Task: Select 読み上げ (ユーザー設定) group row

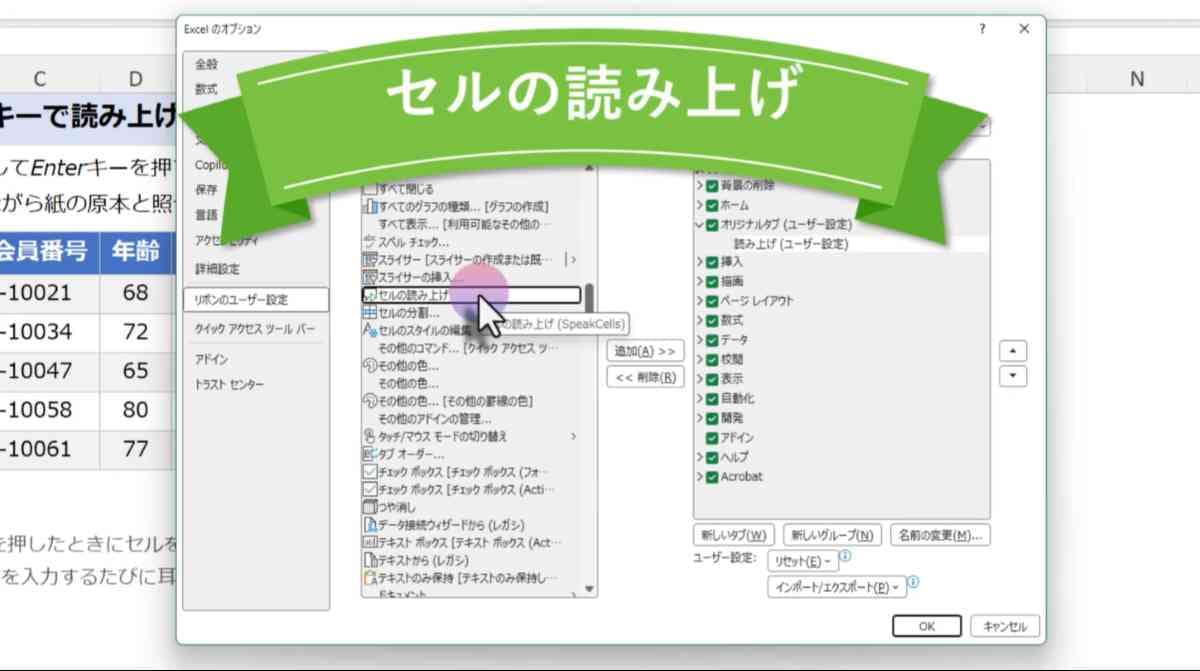Action: pos(790,243)
